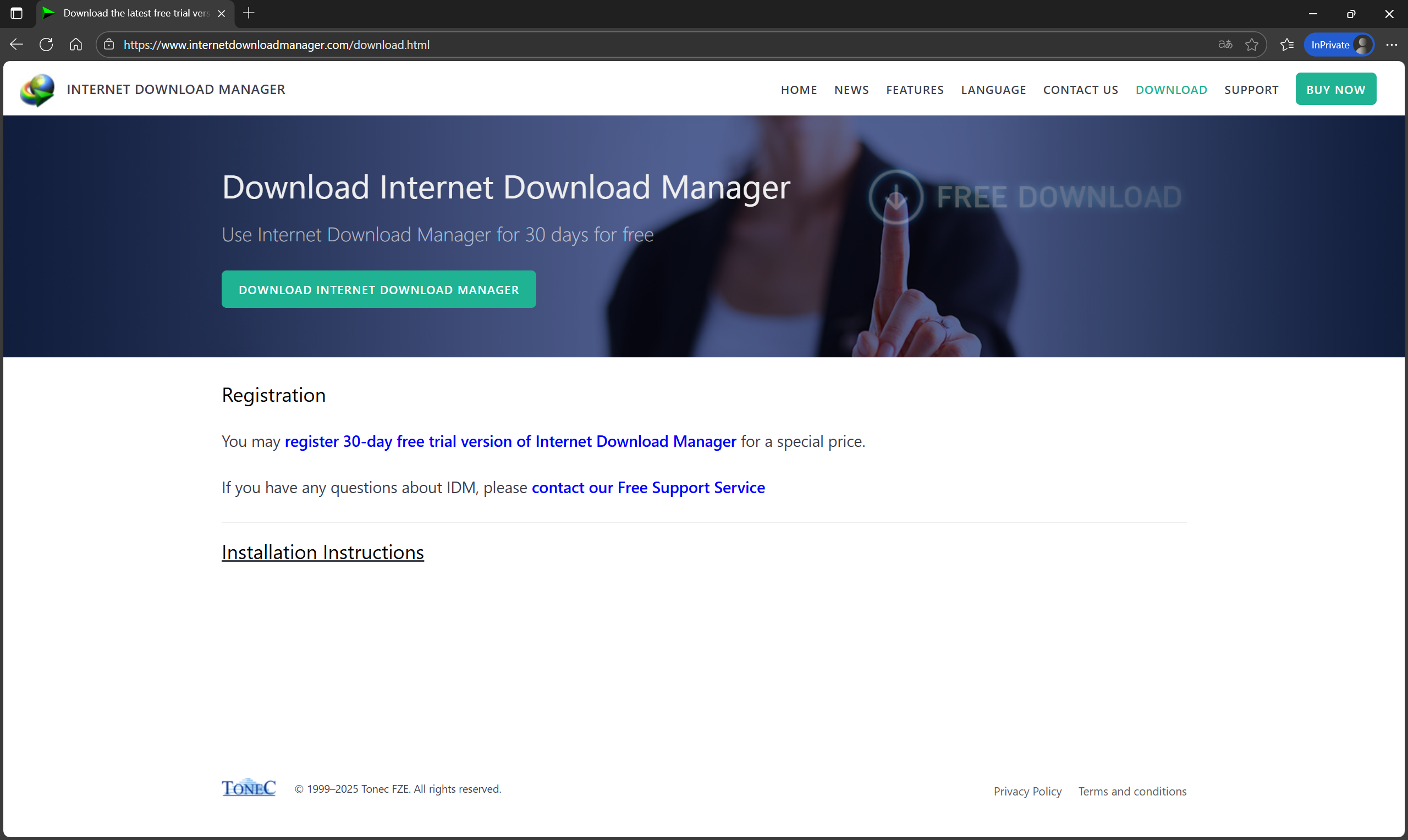
Task: Open a new browser tab
Action: 249,13
